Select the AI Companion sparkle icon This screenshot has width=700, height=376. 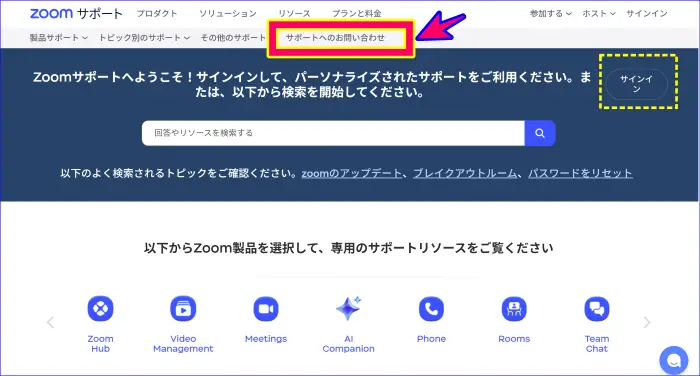349,309
